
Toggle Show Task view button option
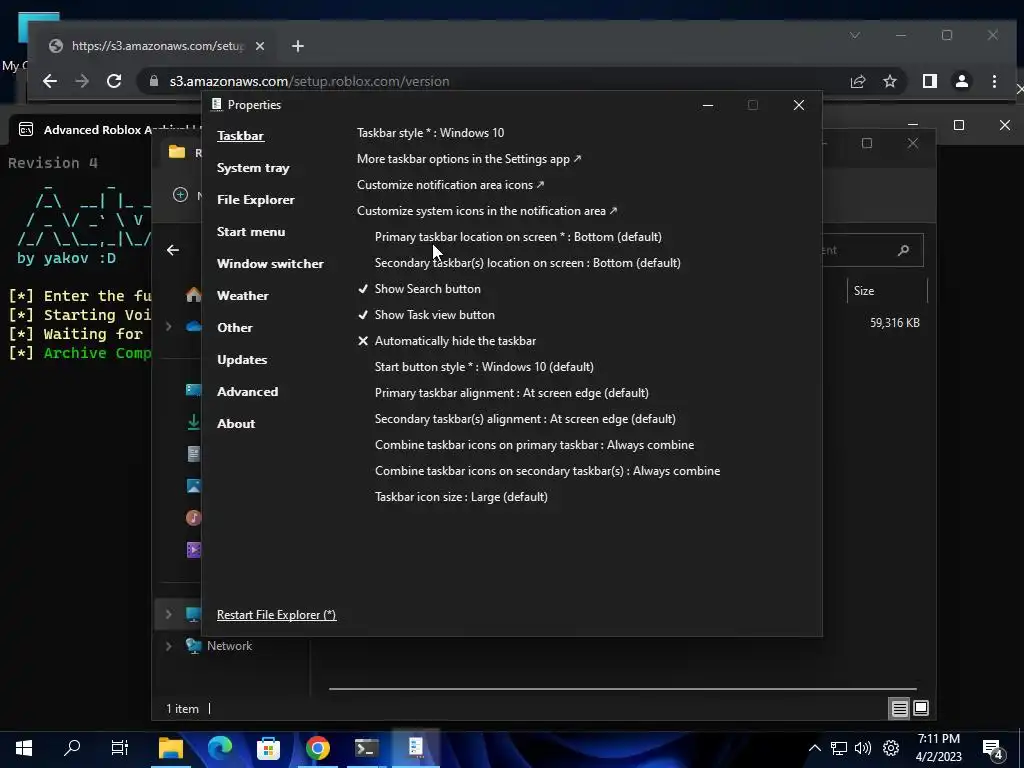(x=426, y=315)
